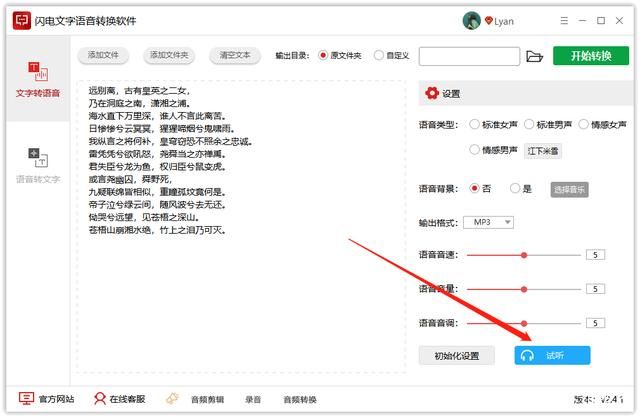Click the app logo icon
Image resolution: width=640 pixels, height=418 pixels.
click(x=22, y=20)
